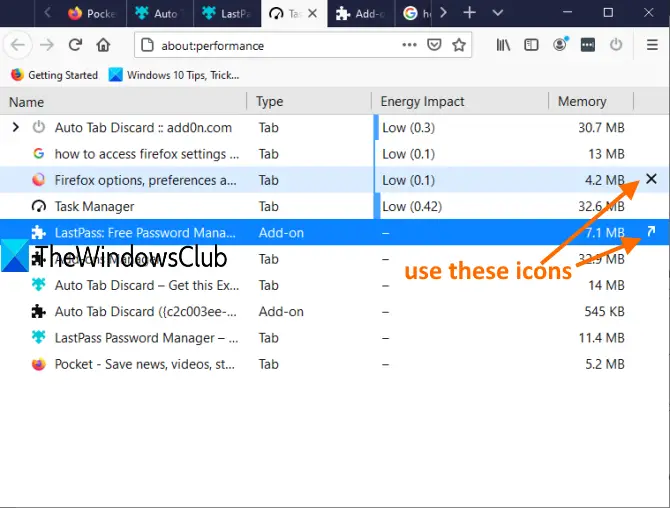Click the Name column header
670x508 pixels.
pyautogui.click(x=123, y=102)
